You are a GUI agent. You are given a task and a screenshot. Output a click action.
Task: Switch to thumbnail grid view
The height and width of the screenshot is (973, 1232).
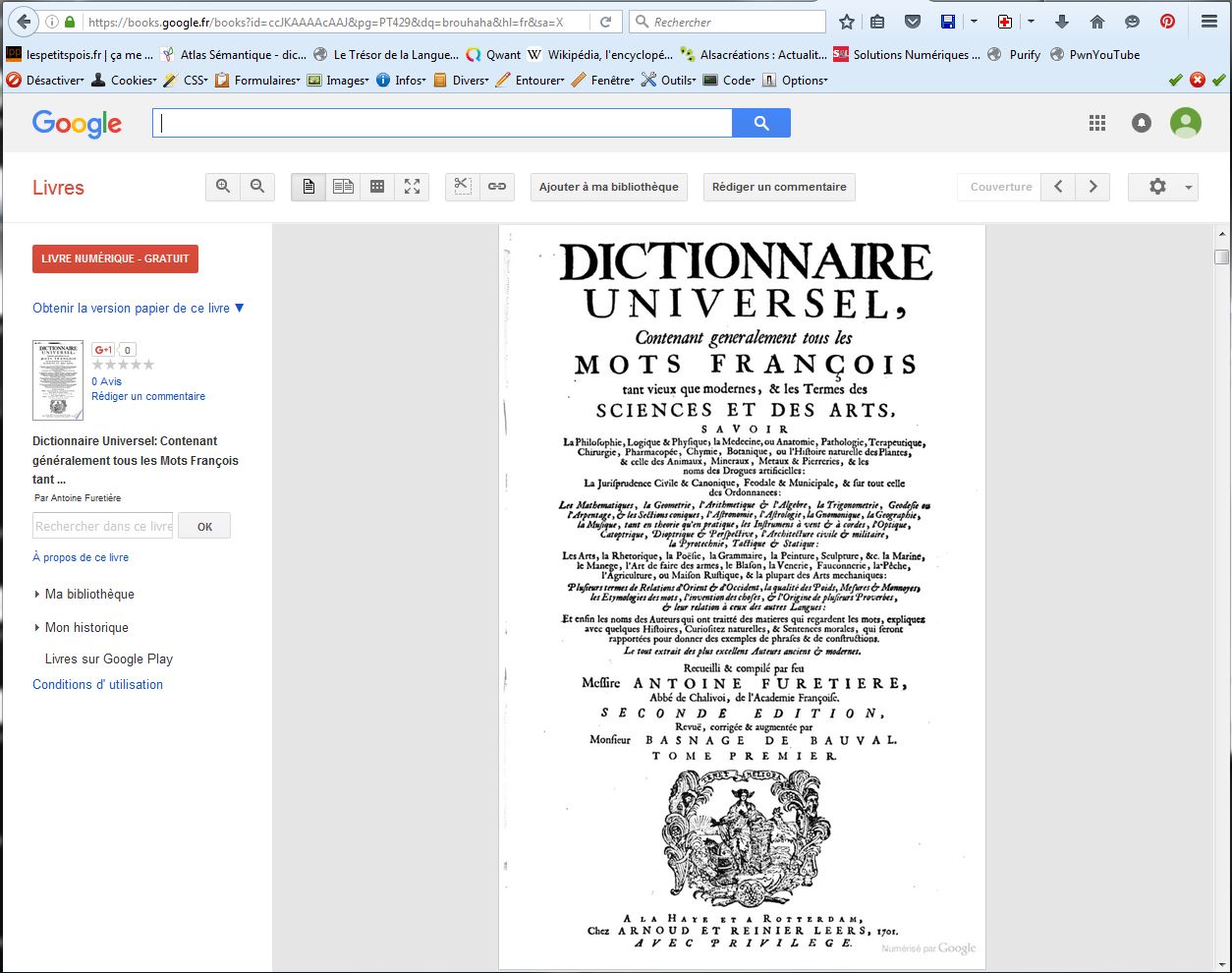[x=377, y=187]
